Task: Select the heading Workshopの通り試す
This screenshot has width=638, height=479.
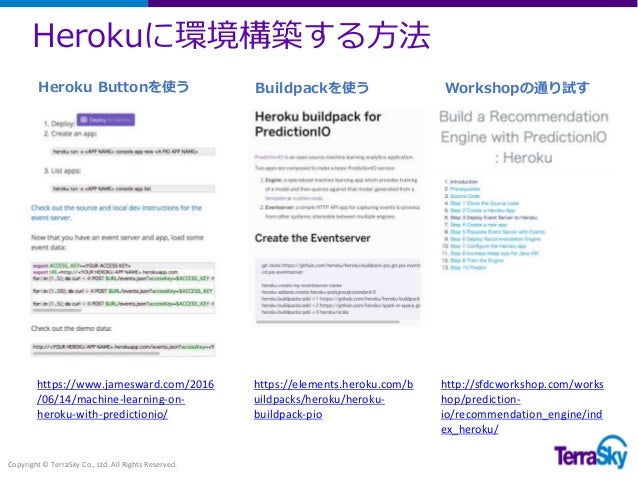Action: [x=517, y=87]
